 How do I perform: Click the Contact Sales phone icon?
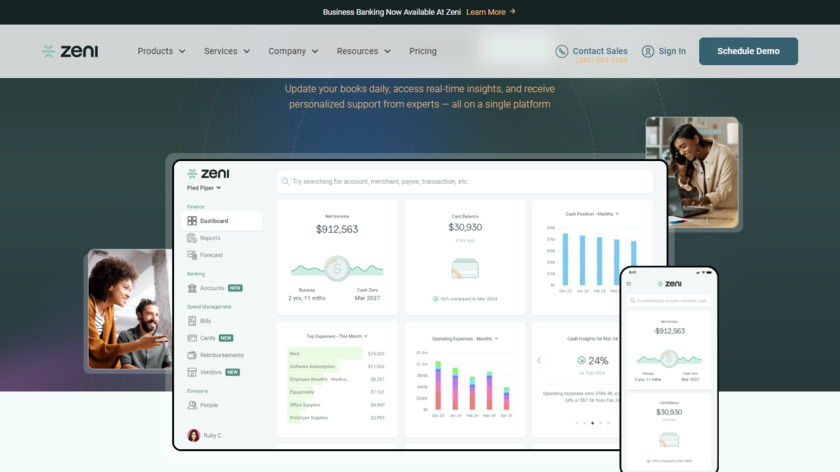[562, 51]
